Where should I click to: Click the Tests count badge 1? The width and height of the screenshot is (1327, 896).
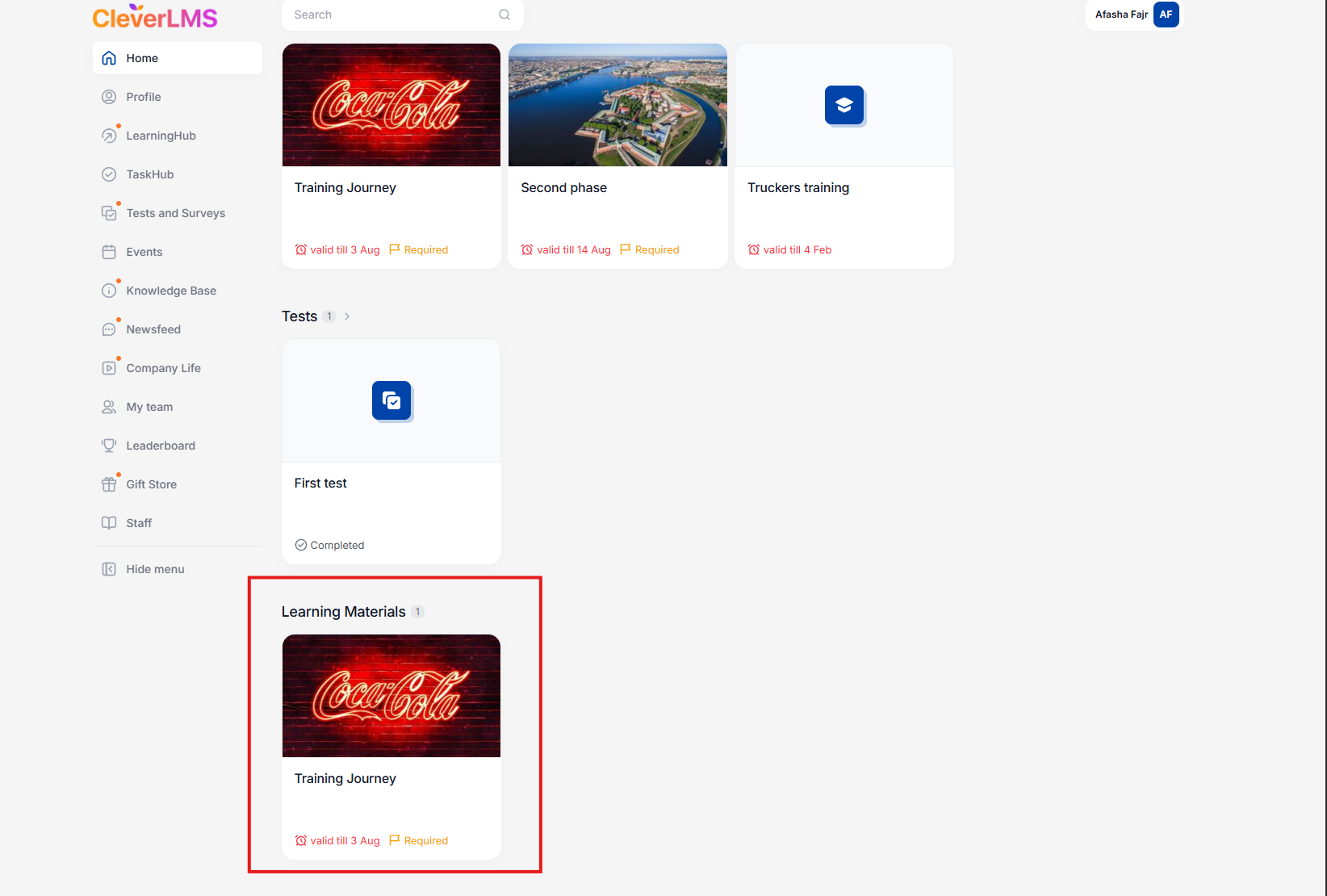(x=329, y=316)
